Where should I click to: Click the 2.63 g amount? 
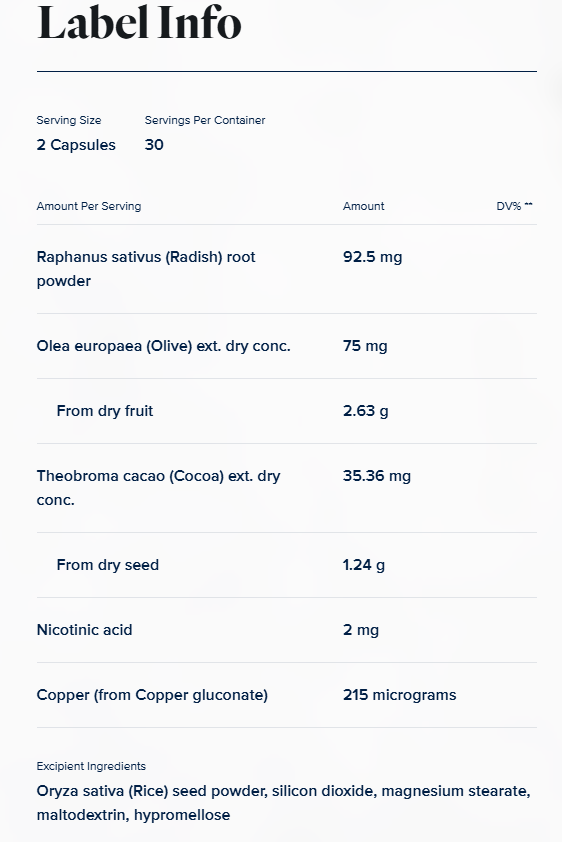click(366, 411)
